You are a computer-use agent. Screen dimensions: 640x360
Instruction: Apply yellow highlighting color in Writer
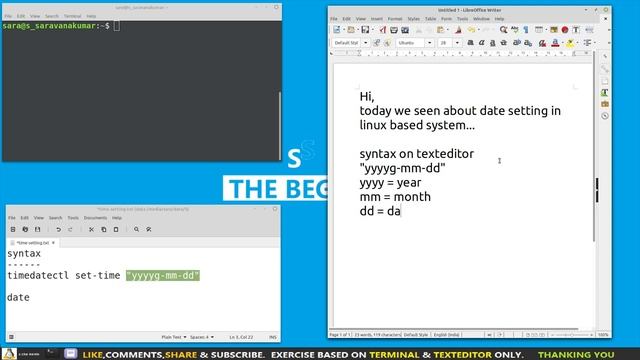(570, 42)
